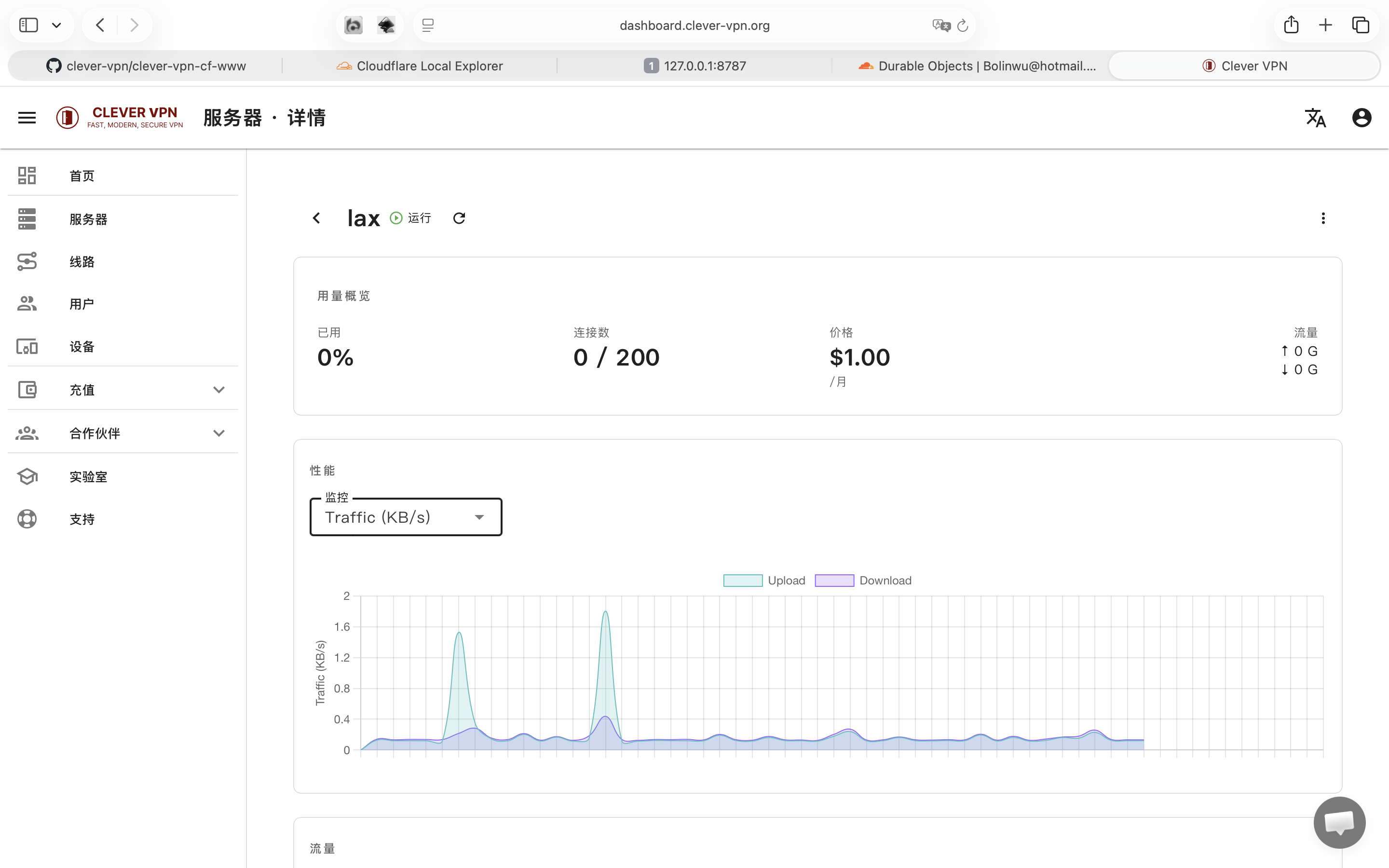Click the Safari translate page icon
Image resolution: width=1389 pixels, height=868 pixels.
point(941,25)
